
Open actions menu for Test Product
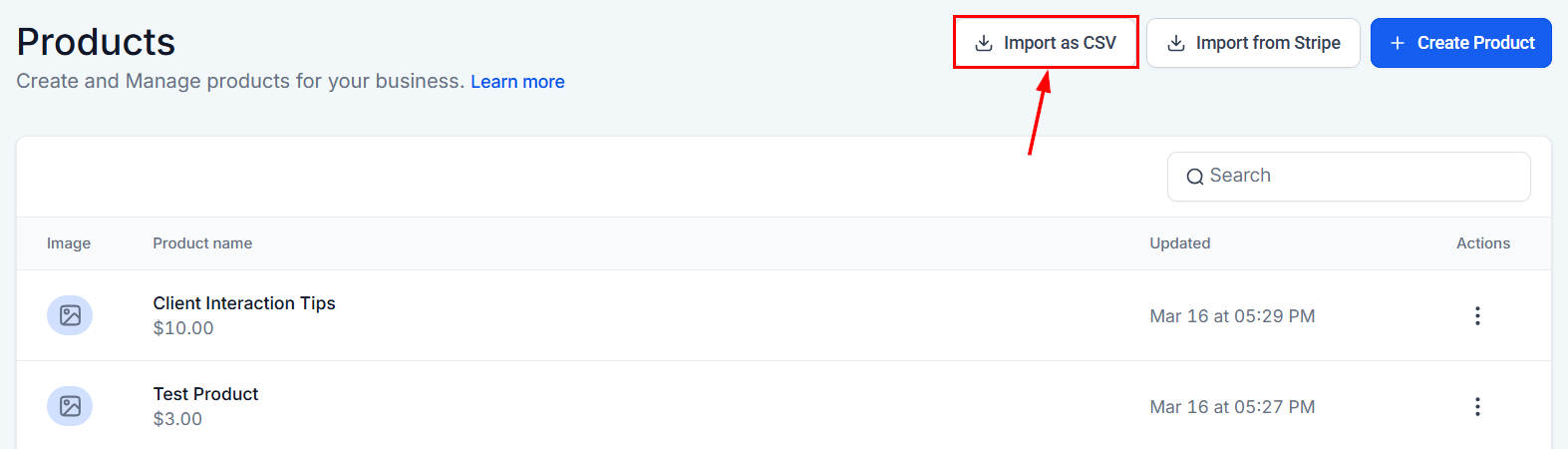pos(1477,406)
